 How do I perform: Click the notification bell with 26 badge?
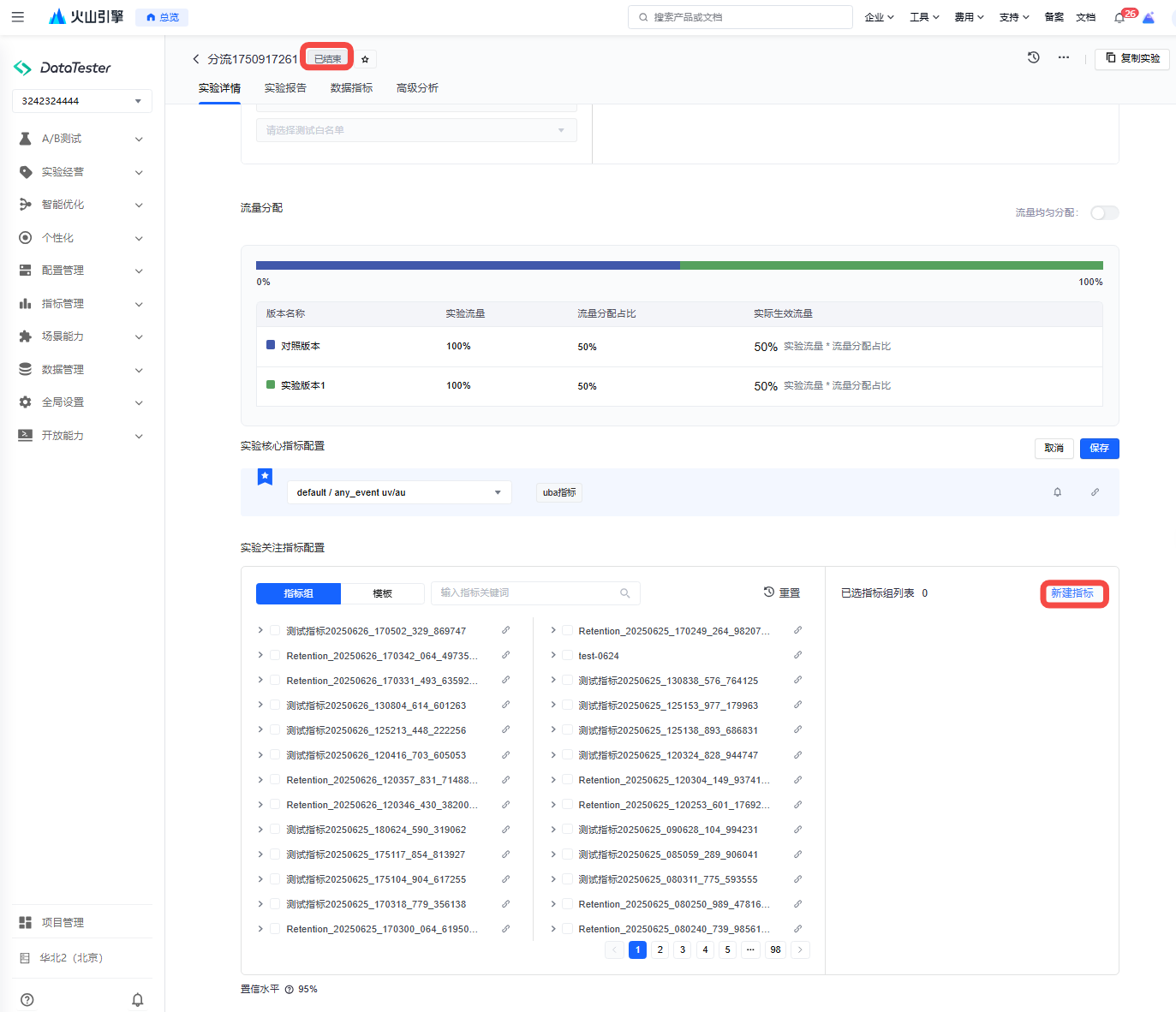click(1120, 17)
